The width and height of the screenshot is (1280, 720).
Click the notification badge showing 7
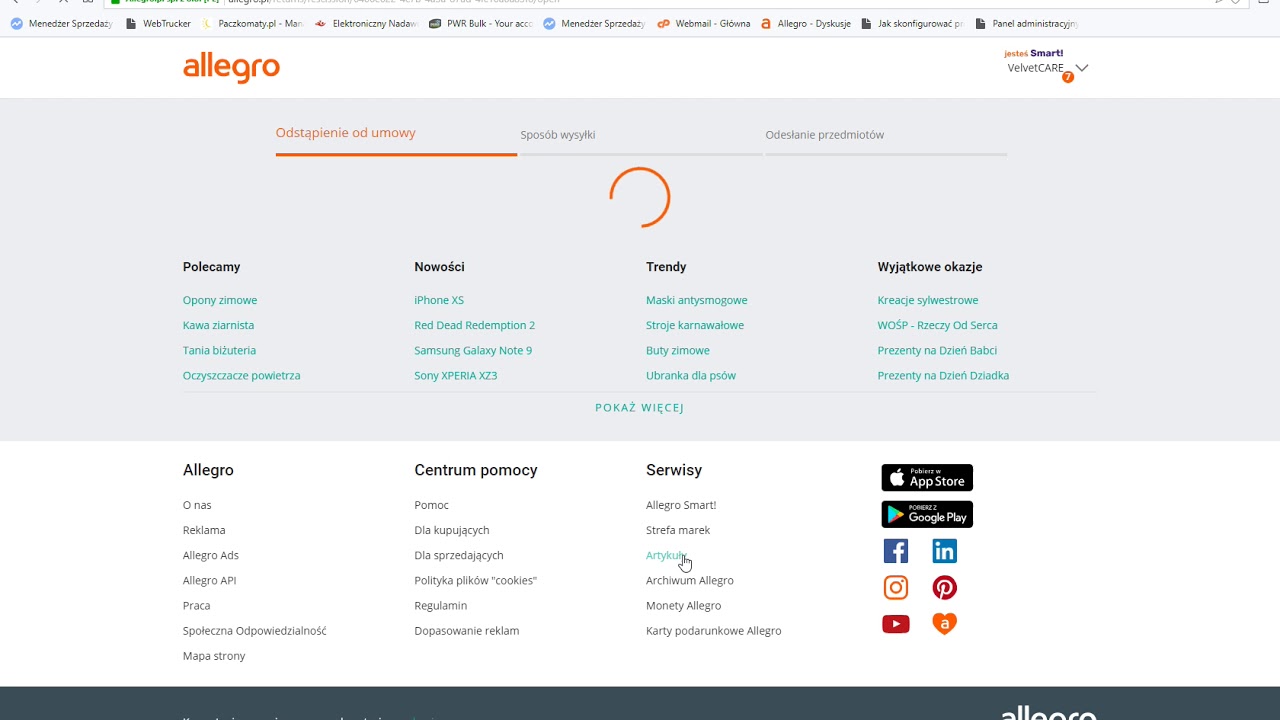(1068, 77)
